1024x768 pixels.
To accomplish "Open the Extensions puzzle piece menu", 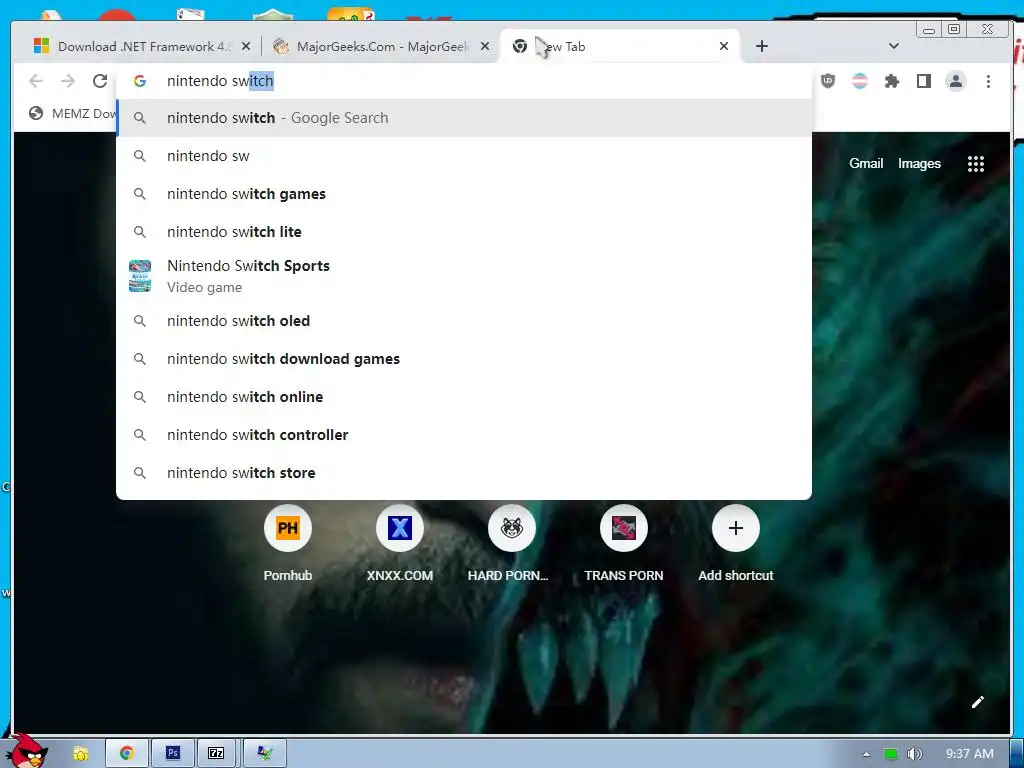I will (x=891, y=81).
